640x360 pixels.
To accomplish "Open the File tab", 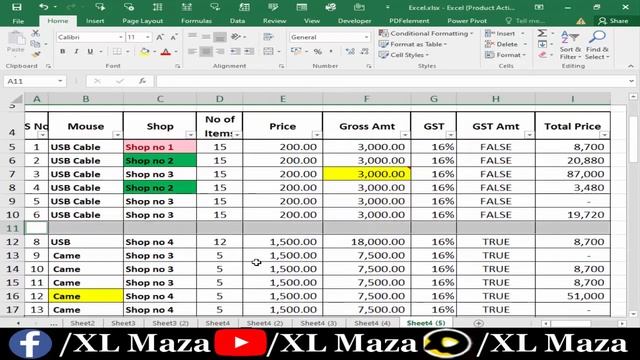I will tap(18, 21).
